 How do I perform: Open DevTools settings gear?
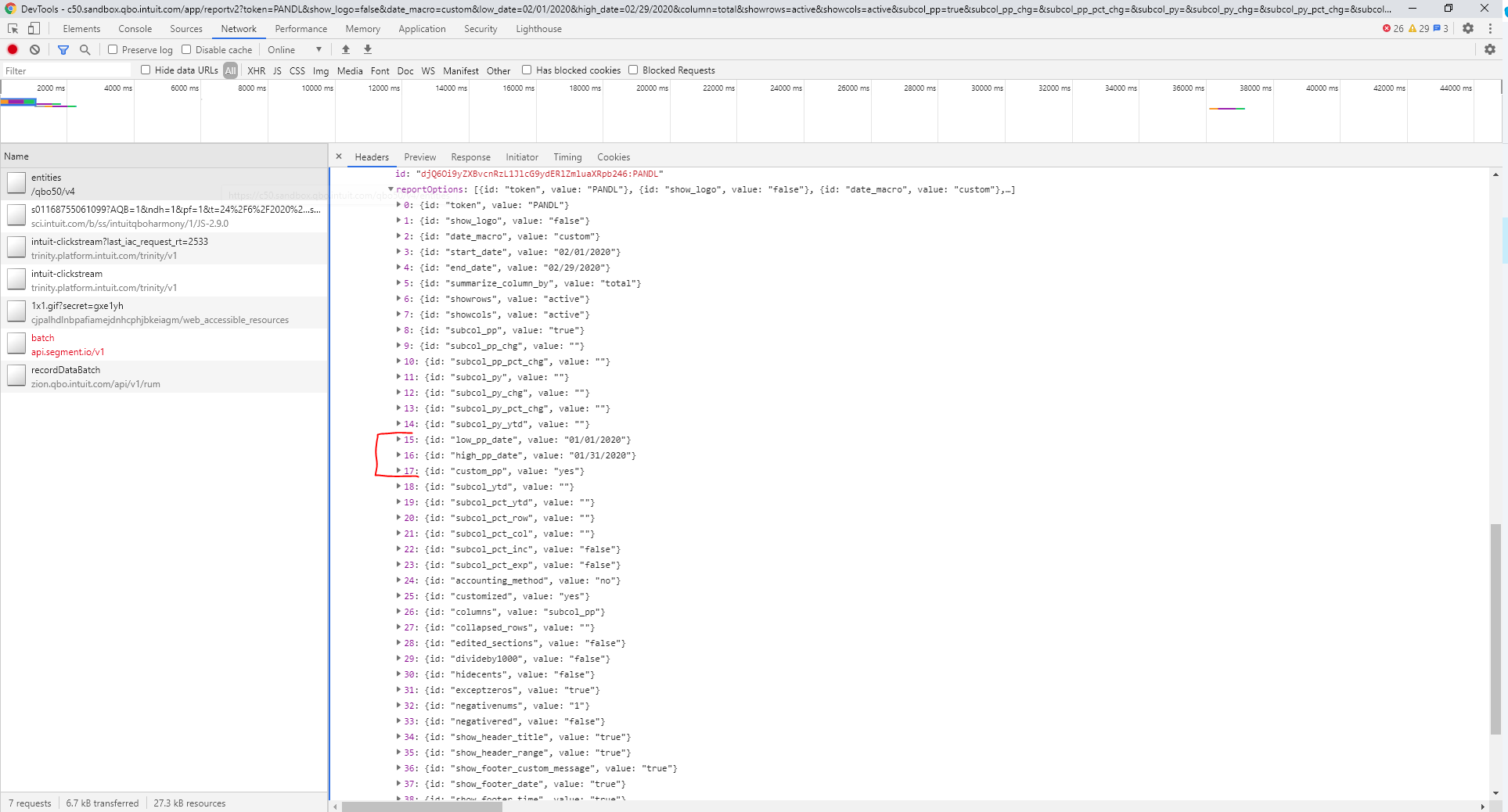coord(1468,28)
